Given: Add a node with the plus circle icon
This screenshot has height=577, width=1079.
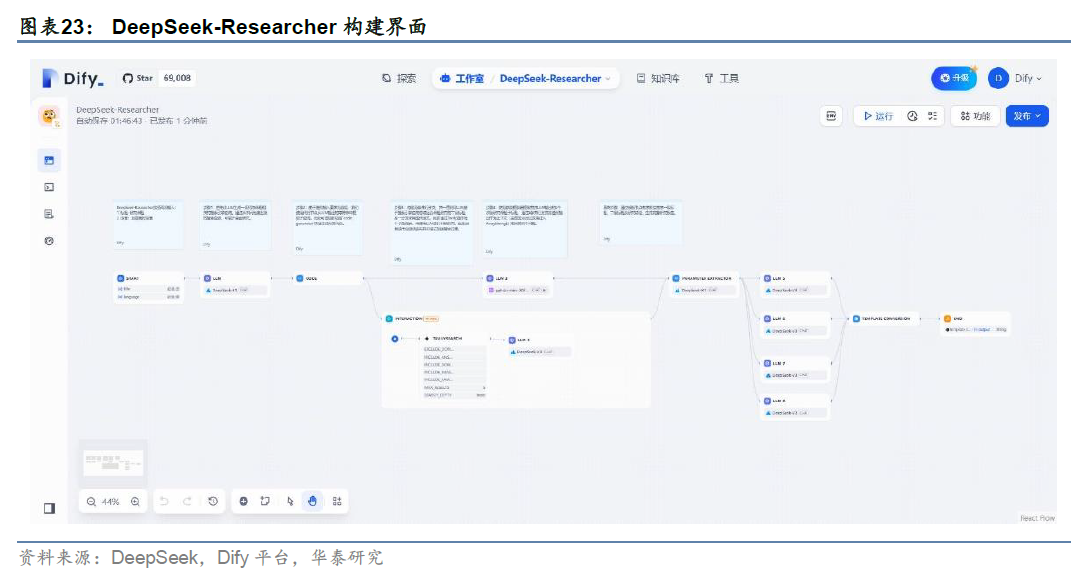Looking at the screenshot, I should (243, 501).
